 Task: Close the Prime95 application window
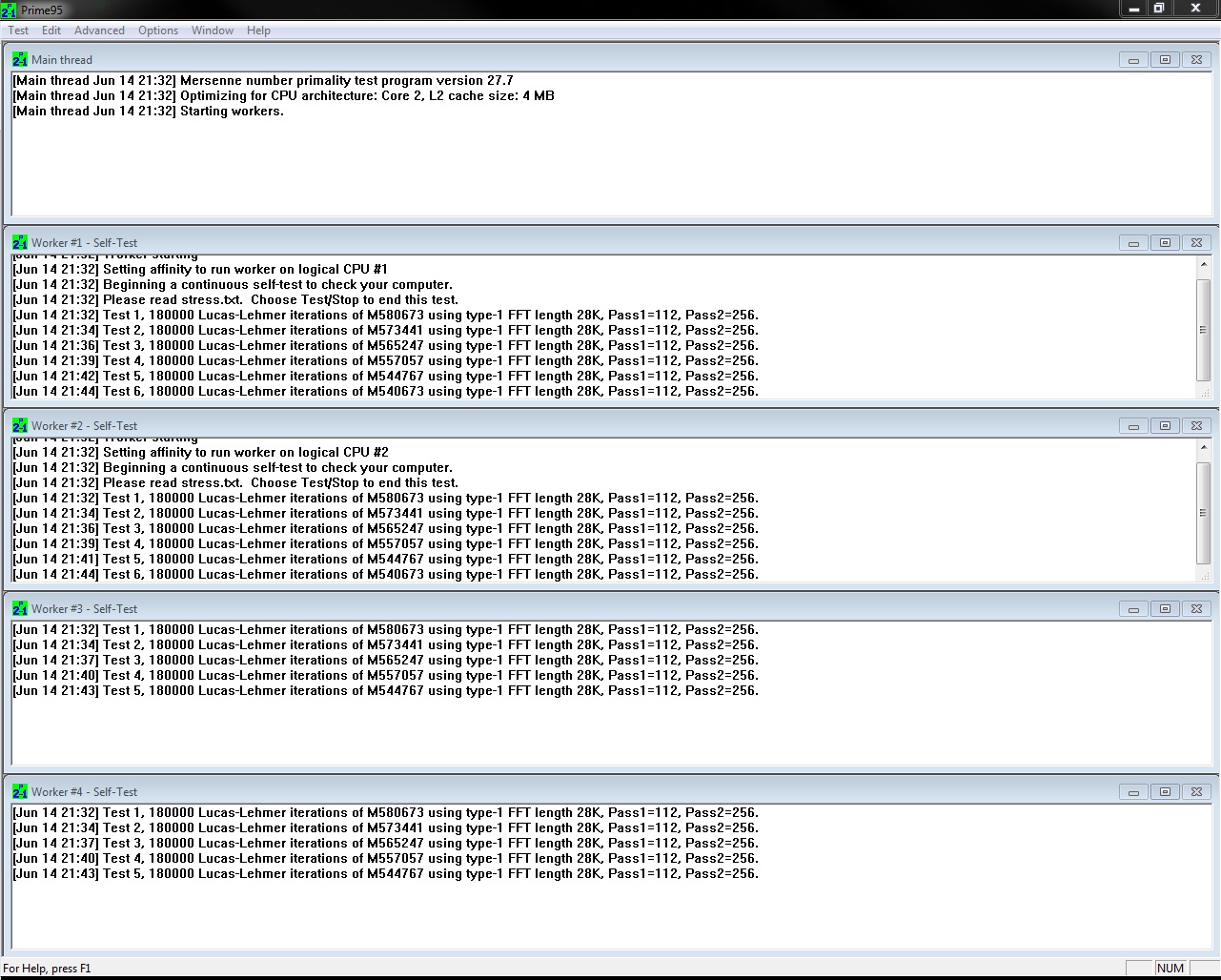(x=1195, y=9)
